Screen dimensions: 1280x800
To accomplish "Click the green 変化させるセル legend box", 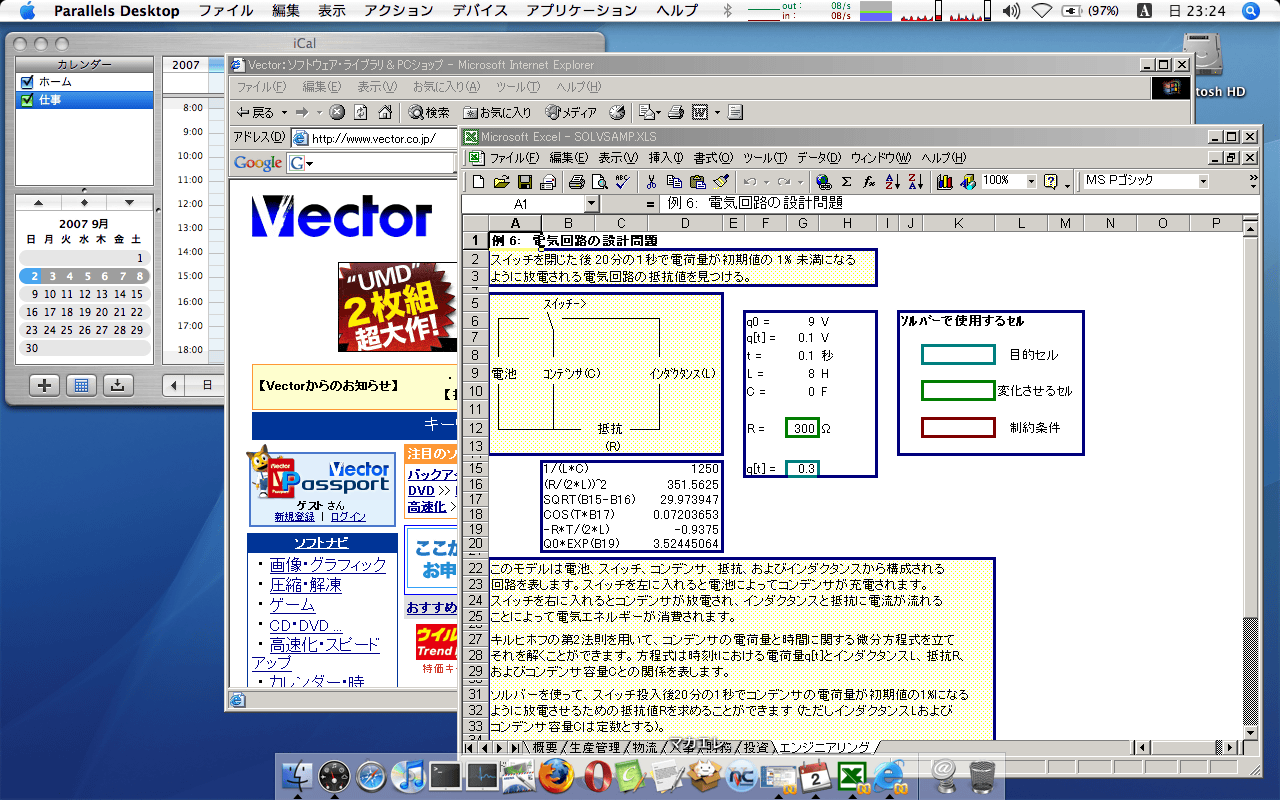I will tap(958, 391).
